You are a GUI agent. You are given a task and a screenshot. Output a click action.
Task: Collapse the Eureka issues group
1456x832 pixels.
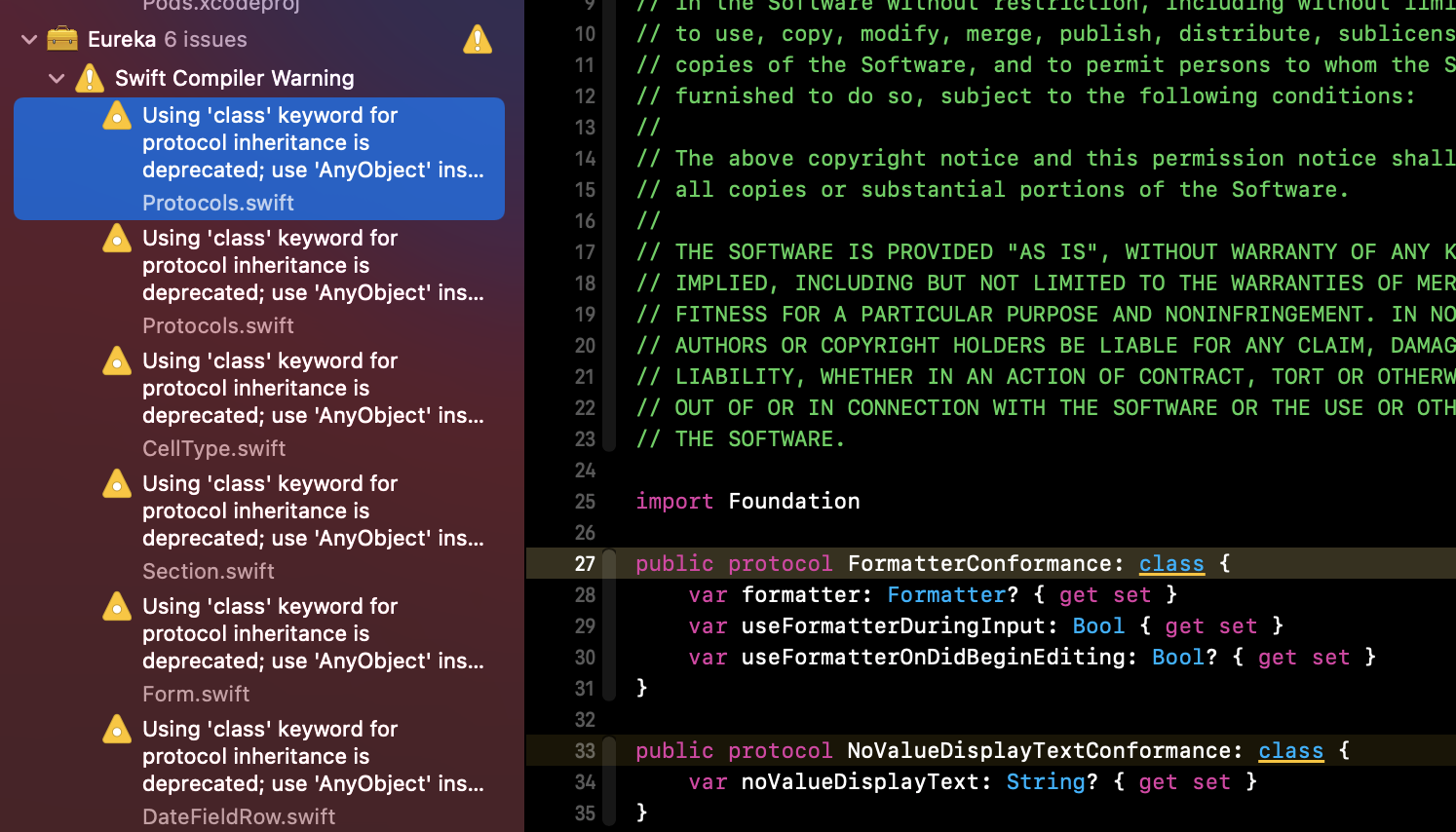click(x=27, y=40)
